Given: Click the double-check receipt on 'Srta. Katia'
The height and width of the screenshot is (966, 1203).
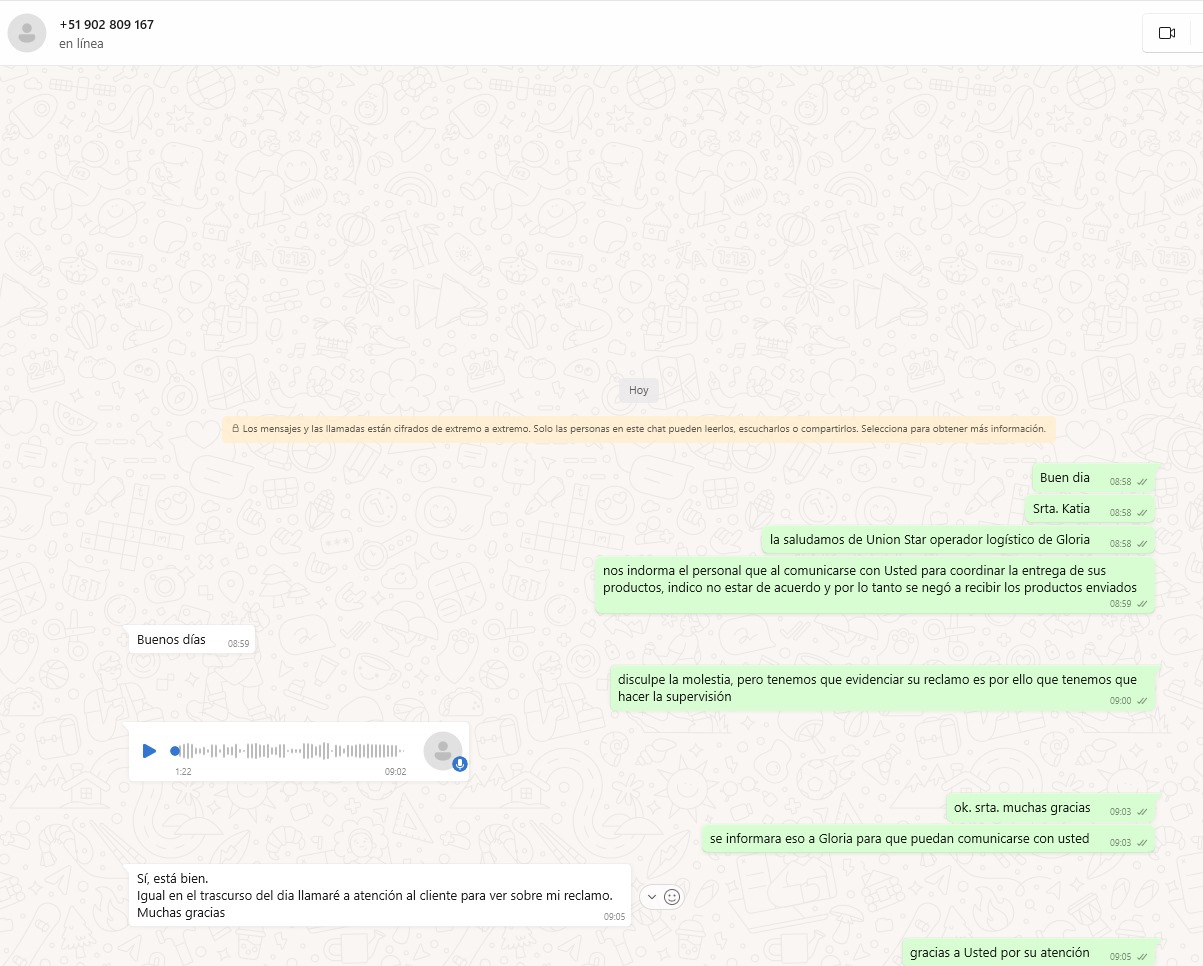Looking at the screenshot, I should (x=1142, y=513).
